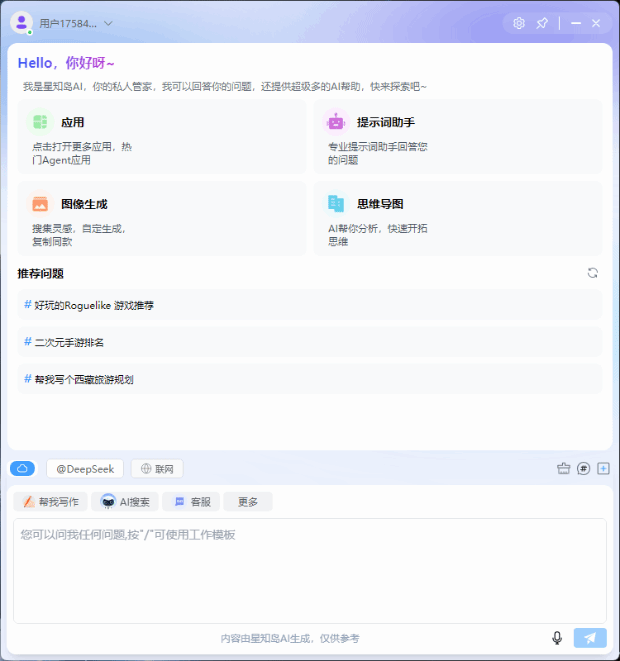The height and width of the screenshot is (661, 620).
Task: Click the 好玩的Roguelike 游戏推荐 question
Action: [x=94, y=305]
